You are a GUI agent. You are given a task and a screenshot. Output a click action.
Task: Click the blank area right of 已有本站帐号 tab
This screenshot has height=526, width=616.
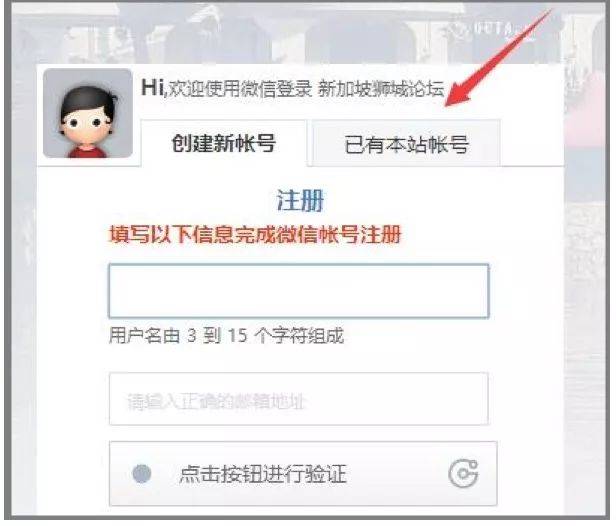(x=532, y=143)
